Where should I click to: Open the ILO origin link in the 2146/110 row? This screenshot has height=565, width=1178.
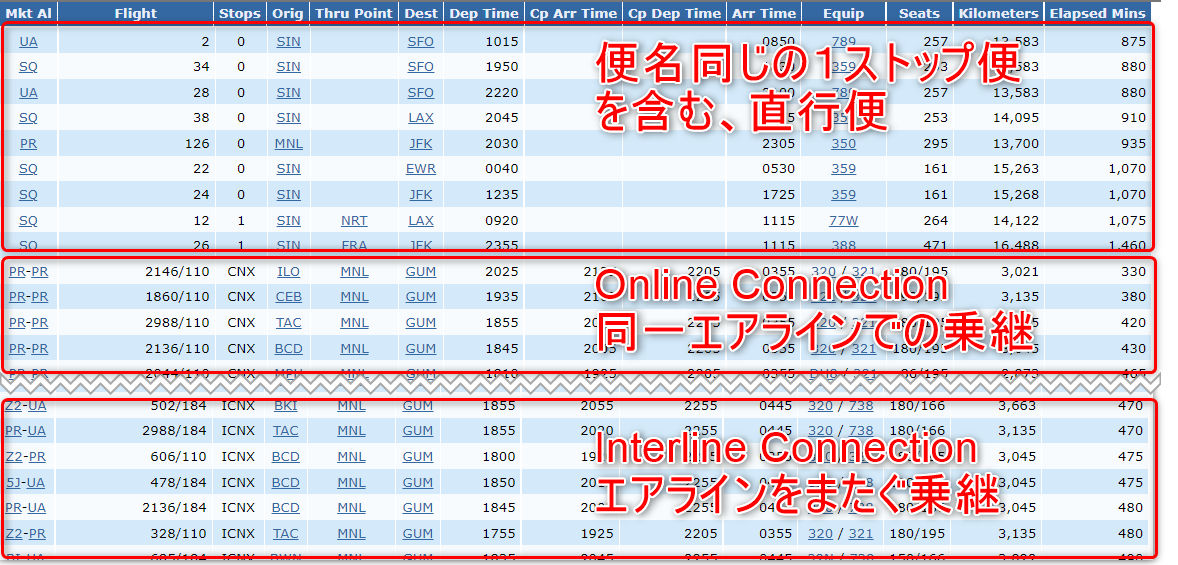(288, 272)
